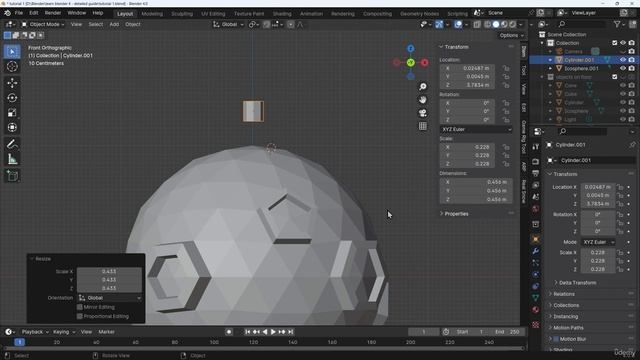Click the current frame number field
This screenshot has width=640, height=360.
(x=424, y=332)
